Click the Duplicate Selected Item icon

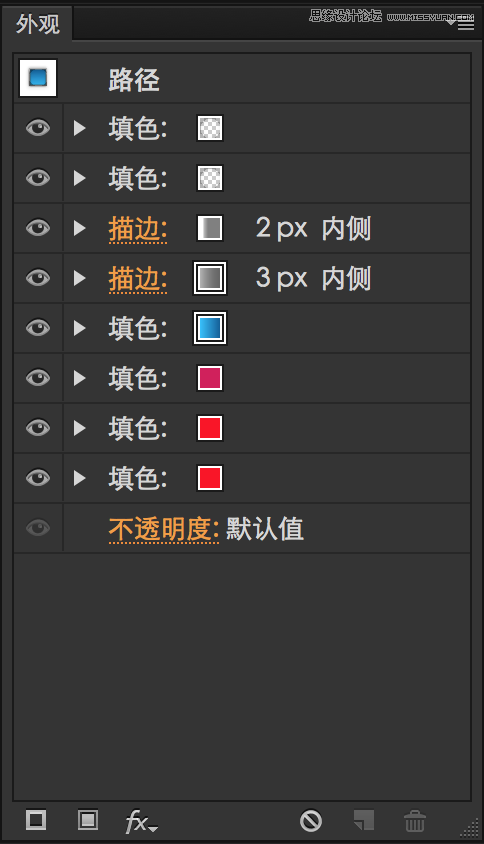click(363, 820)
